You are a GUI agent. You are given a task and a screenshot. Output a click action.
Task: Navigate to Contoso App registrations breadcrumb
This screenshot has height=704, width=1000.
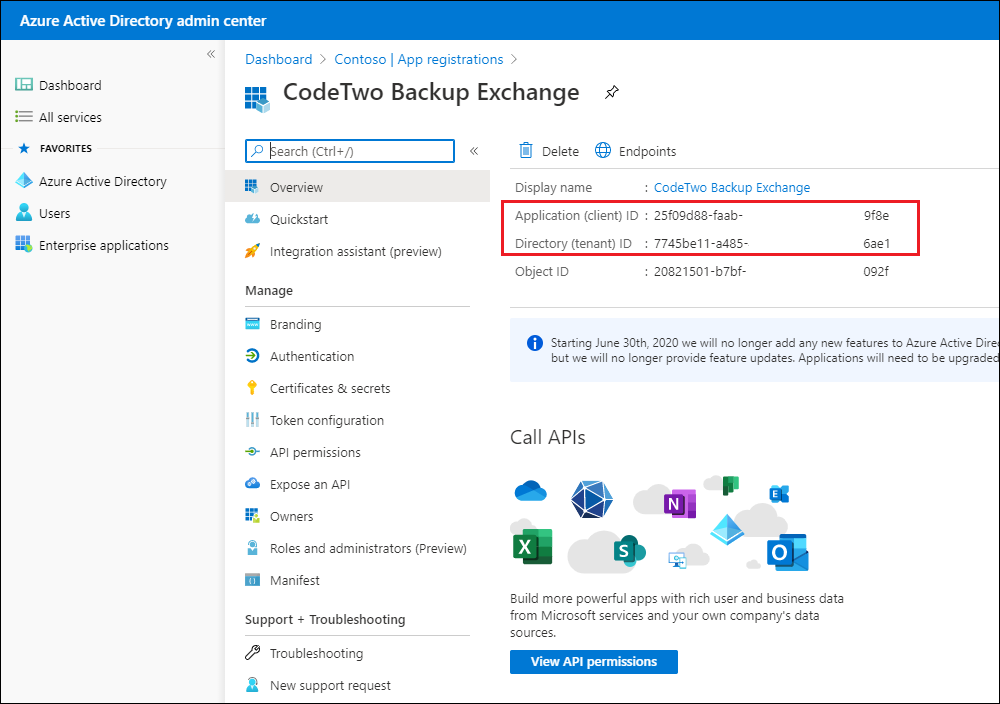click(418, 59)
